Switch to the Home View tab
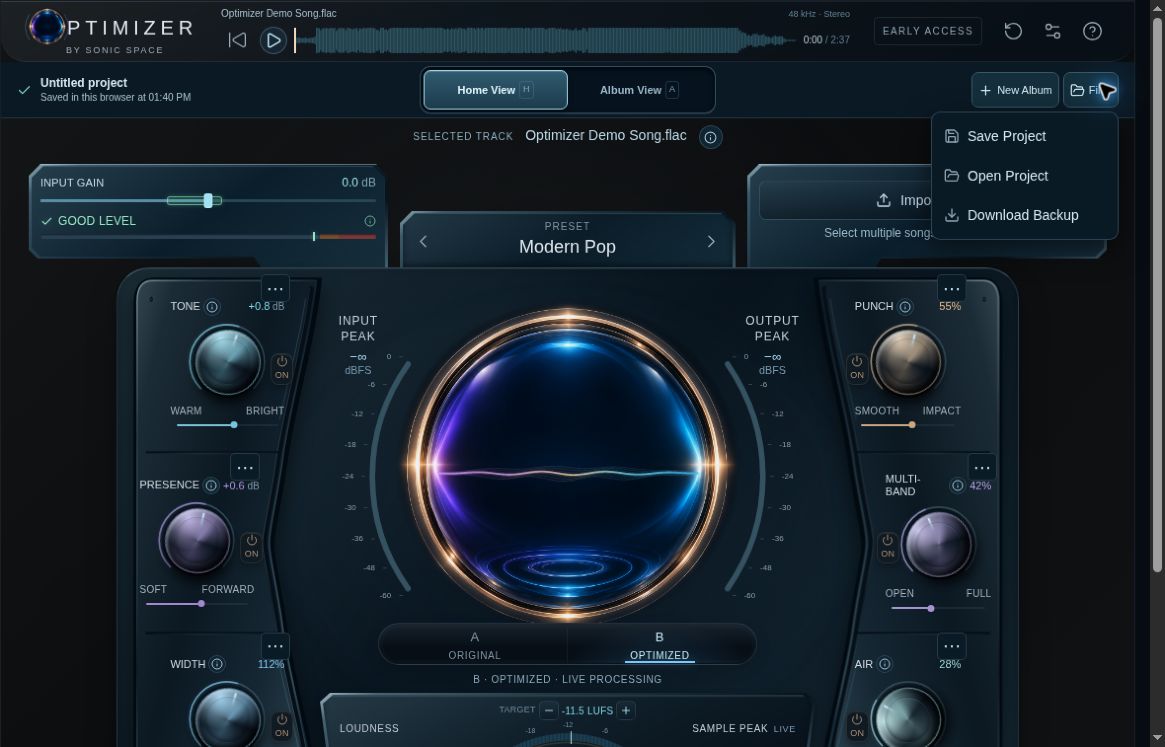Screen dimensions: 1165x747 495,90
